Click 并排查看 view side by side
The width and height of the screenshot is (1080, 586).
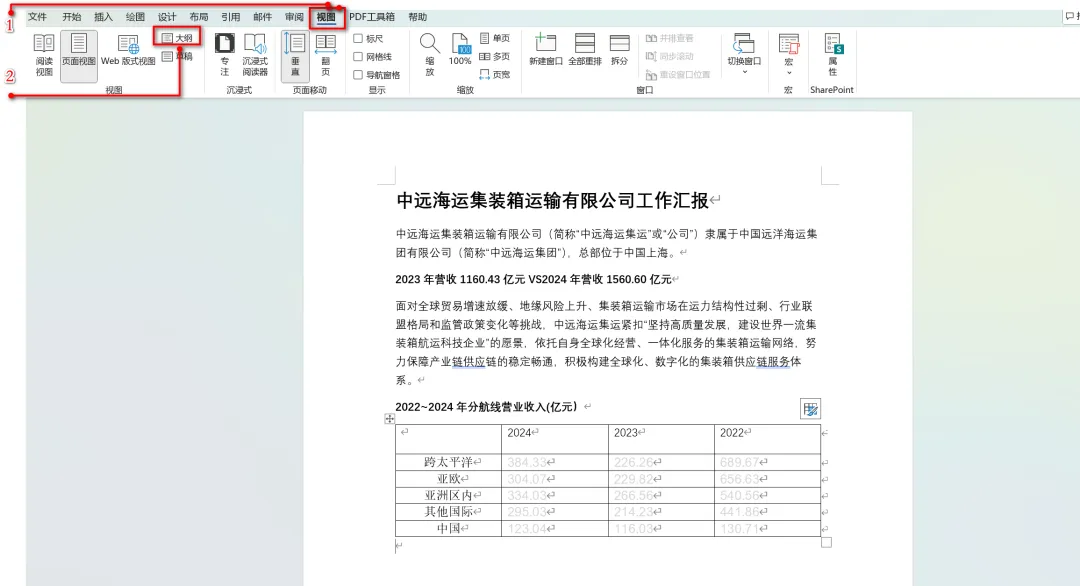pos(669,39)
